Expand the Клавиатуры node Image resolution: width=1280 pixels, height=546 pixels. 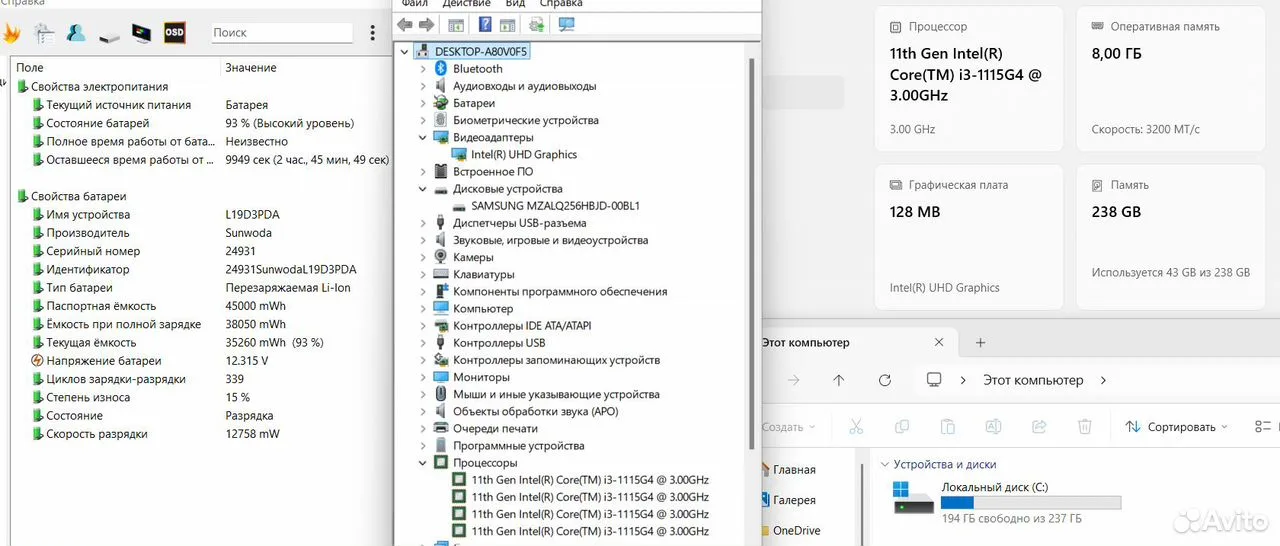pos(423,274)
